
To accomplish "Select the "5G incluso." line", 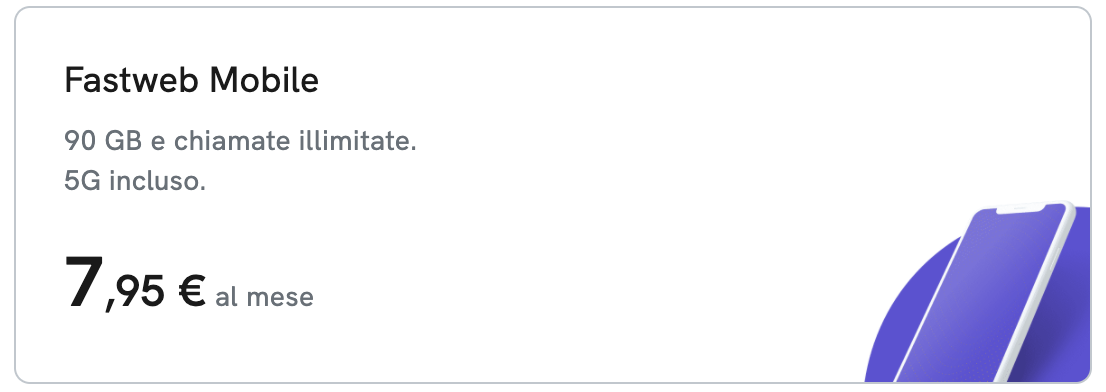I will 135,181.
